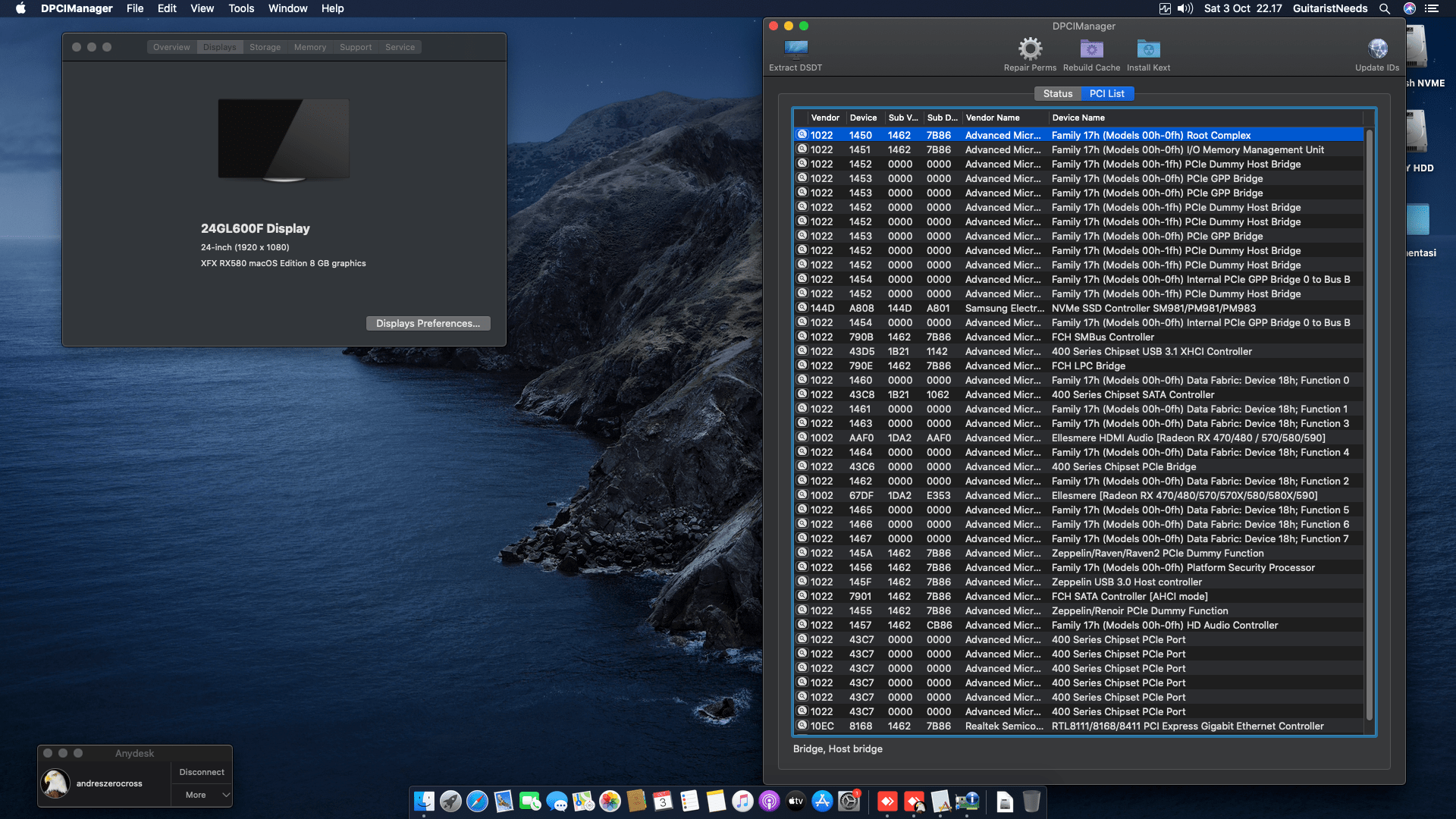1456x819 pixels.
Task: Click the Spotlight search icon in the menu bar
Action: pos(1385,8)
